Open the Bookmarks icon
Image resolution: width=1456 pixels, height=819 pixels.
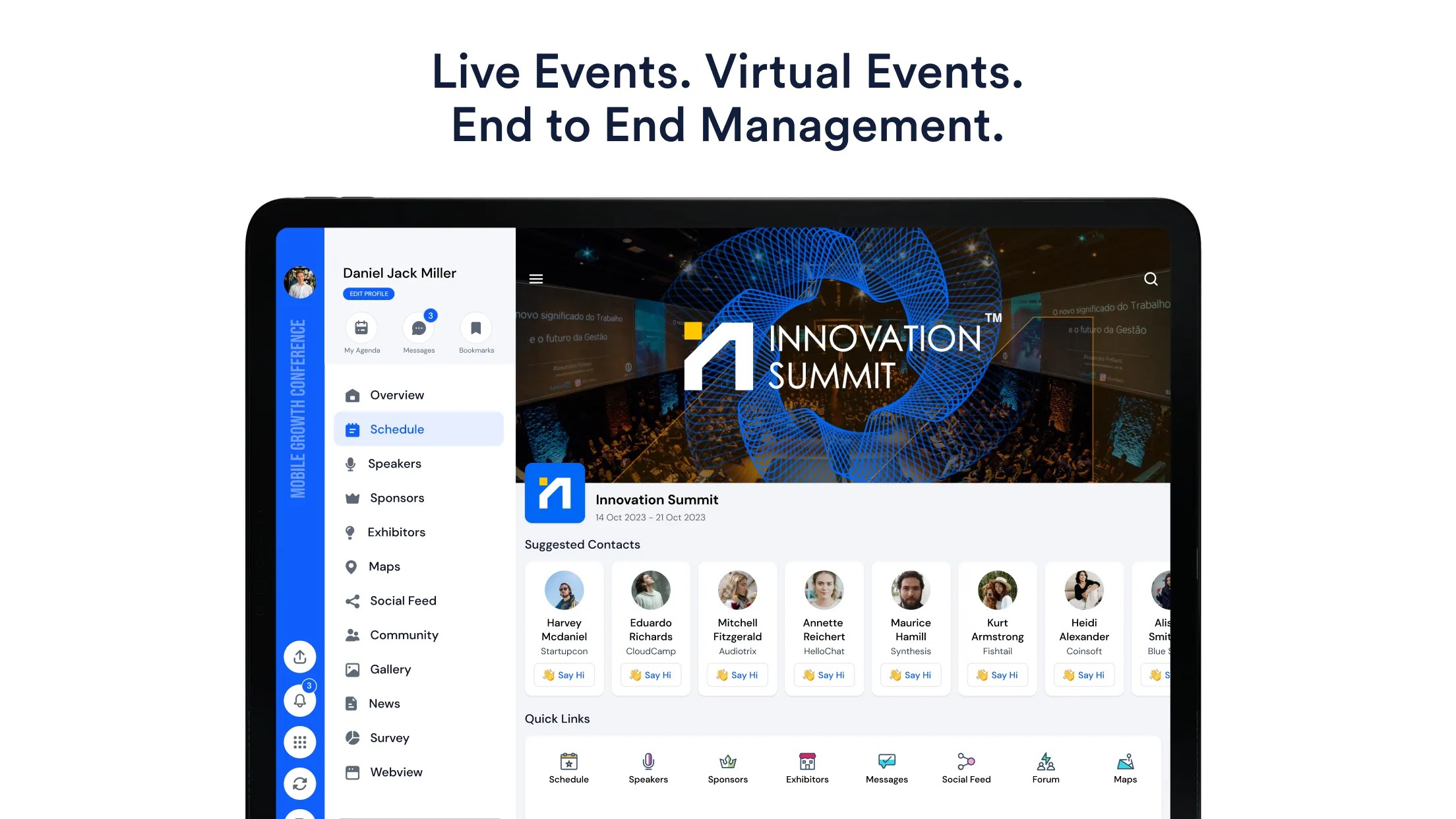coord(476,328)
